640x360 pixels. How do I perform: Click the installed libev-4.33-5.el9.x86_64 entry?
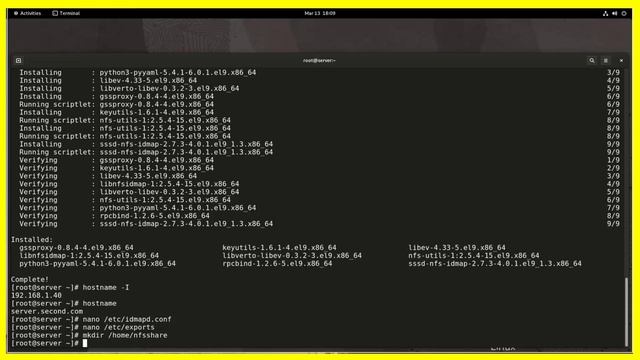[x=457, y=247]
